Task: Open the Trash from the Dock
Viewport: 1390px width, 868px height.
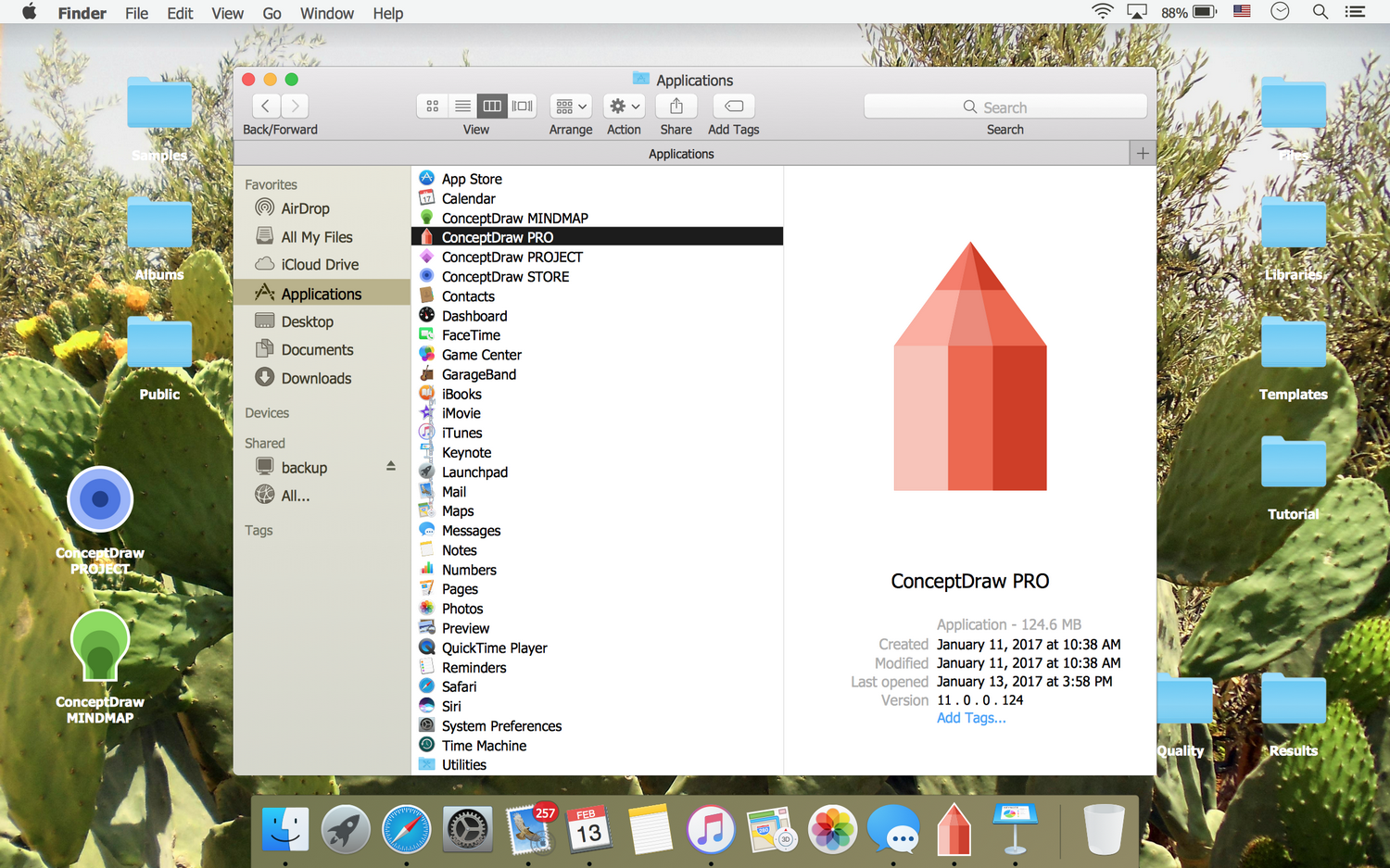Action: (x=1103, y=829)
